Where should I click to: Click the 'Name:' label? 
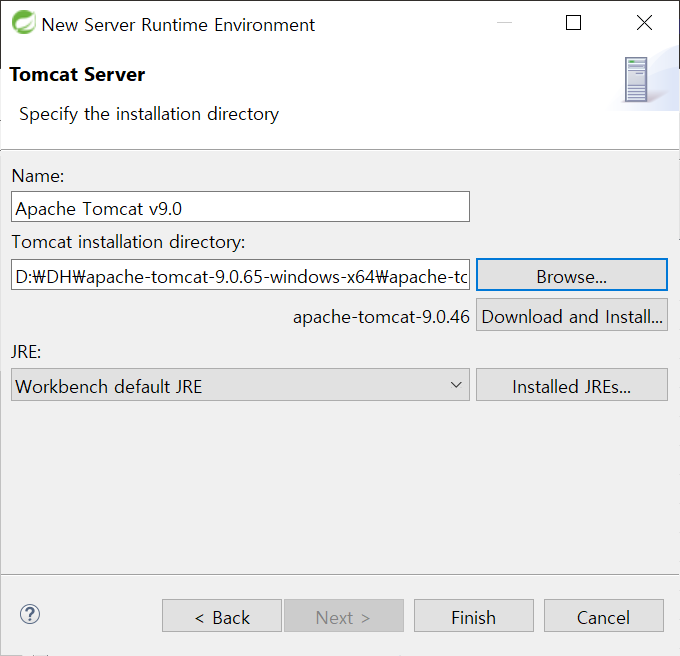(x=38, y=176)
